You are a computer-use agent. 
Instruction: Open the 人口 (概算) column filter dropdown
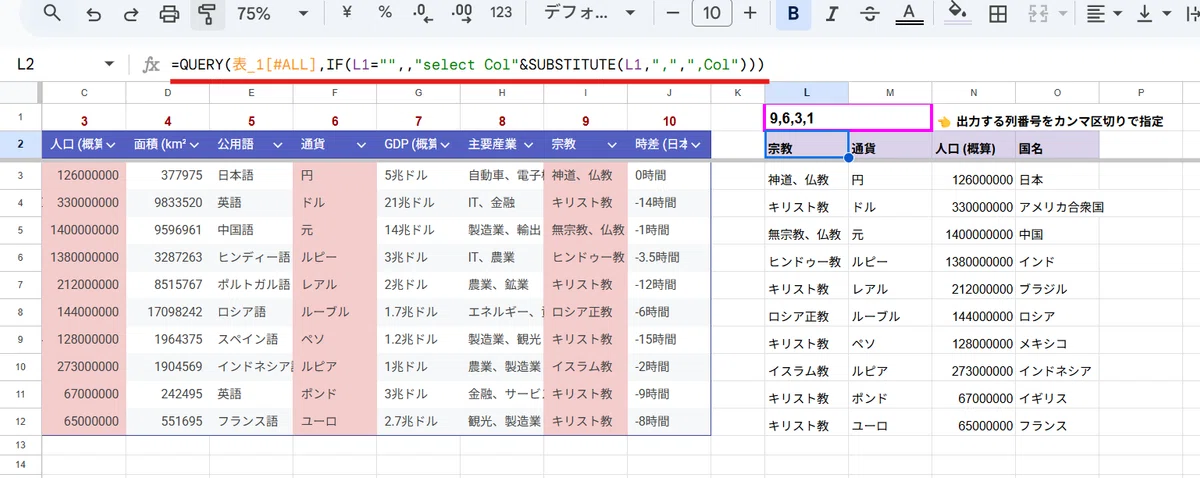point(112,144)
